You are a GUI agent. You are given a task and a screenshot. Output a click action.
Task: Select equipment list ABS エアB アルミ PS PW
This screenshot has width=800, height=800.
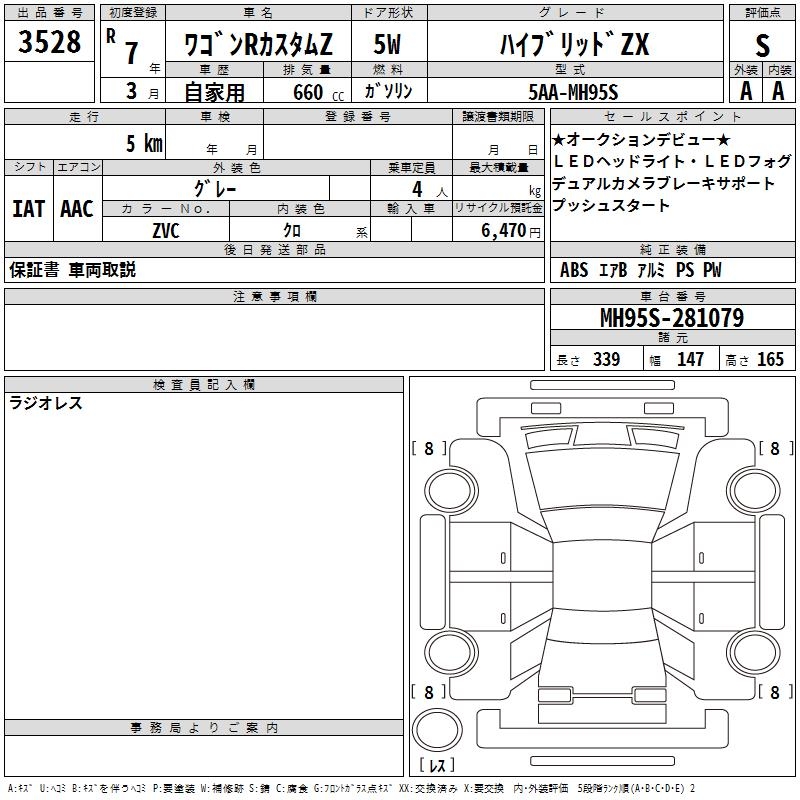click(641, 270)
